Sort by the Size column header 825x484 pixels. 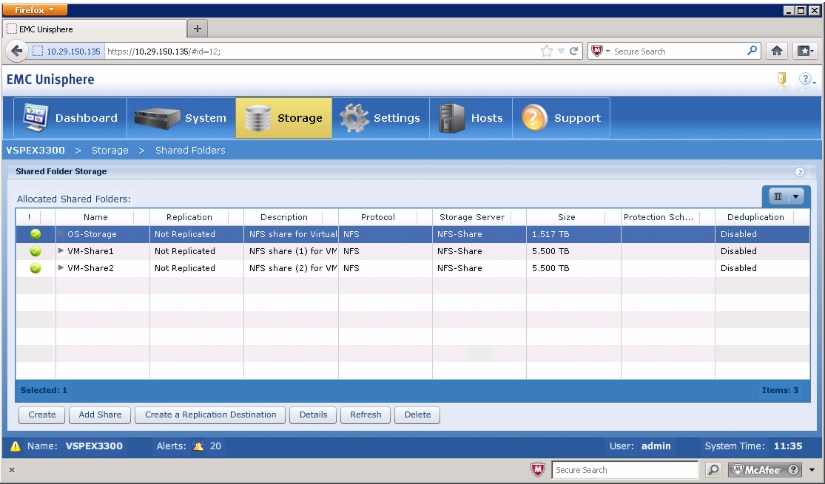coord(567,217)
